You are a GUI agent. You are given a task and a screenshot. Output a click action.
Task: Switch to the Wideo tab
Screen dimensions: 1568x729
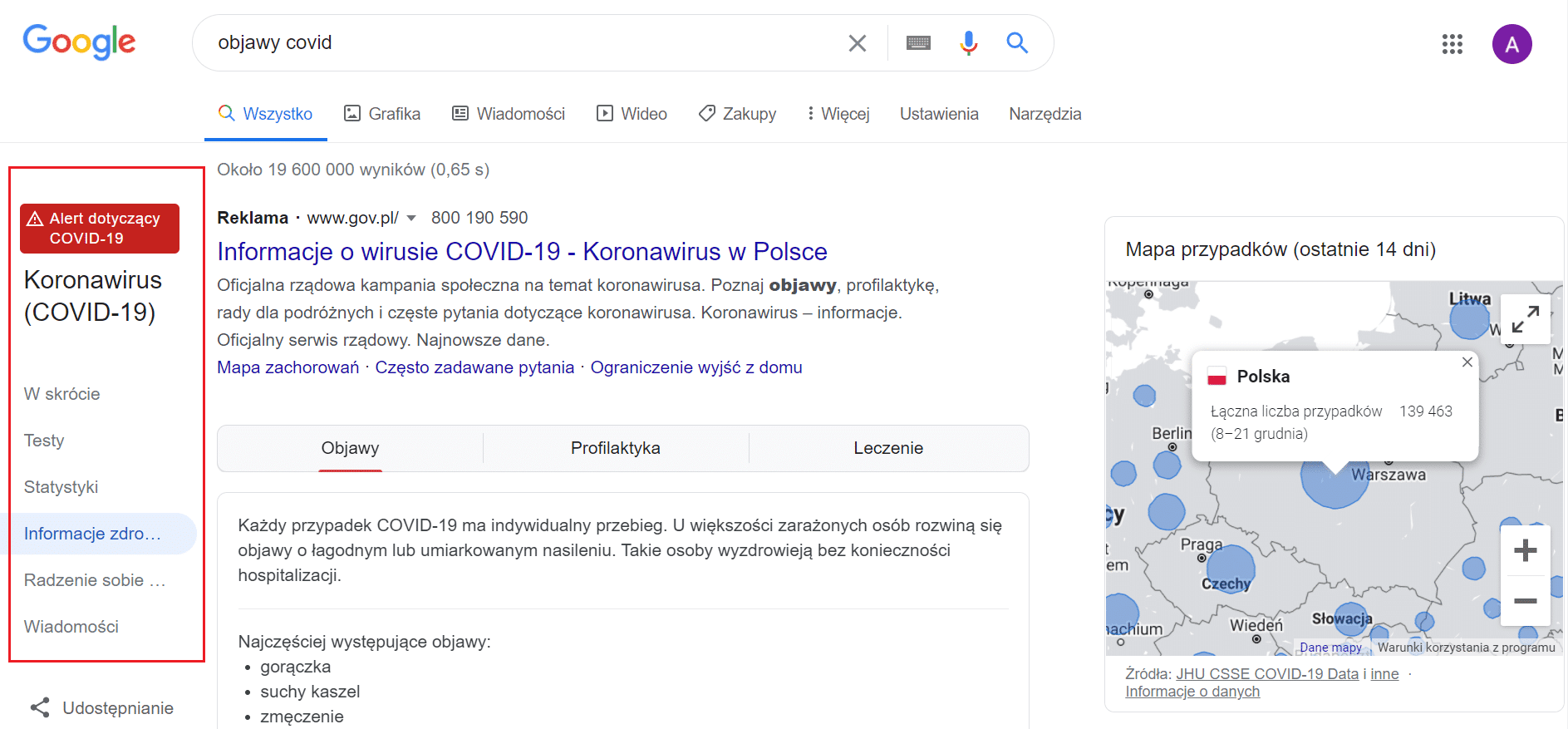tap(632, 114)
